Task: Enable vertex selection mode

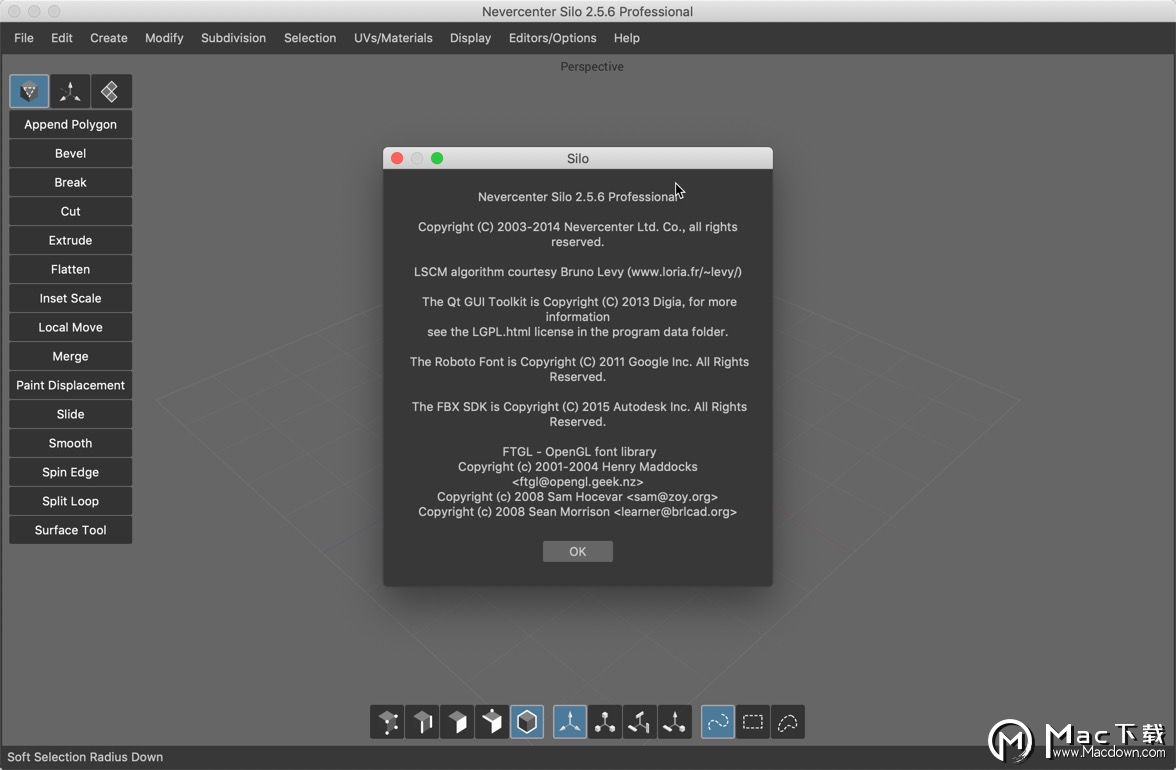Action: (388, 722)
